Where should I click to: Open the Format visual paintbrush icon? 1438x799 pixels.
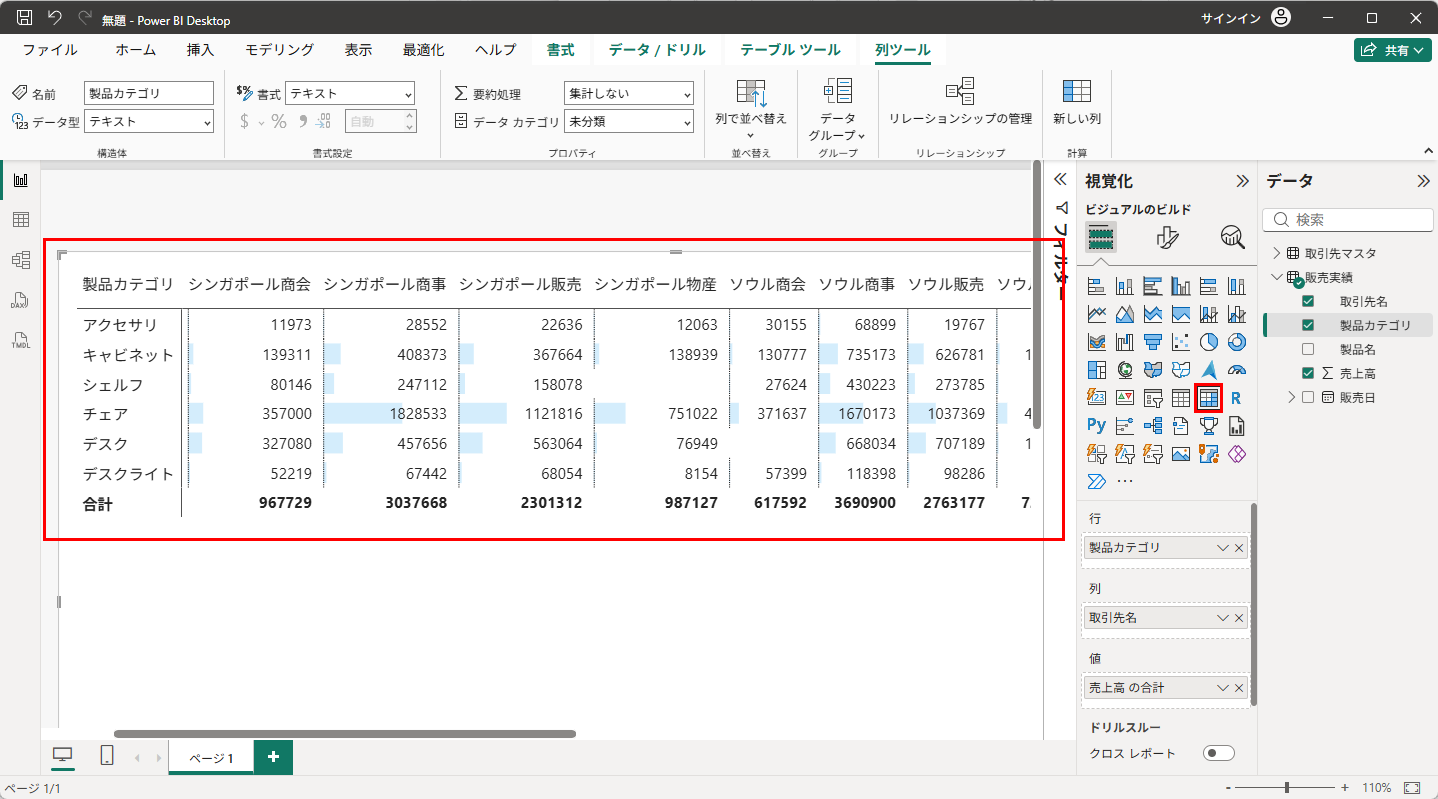pos(1167,237)
